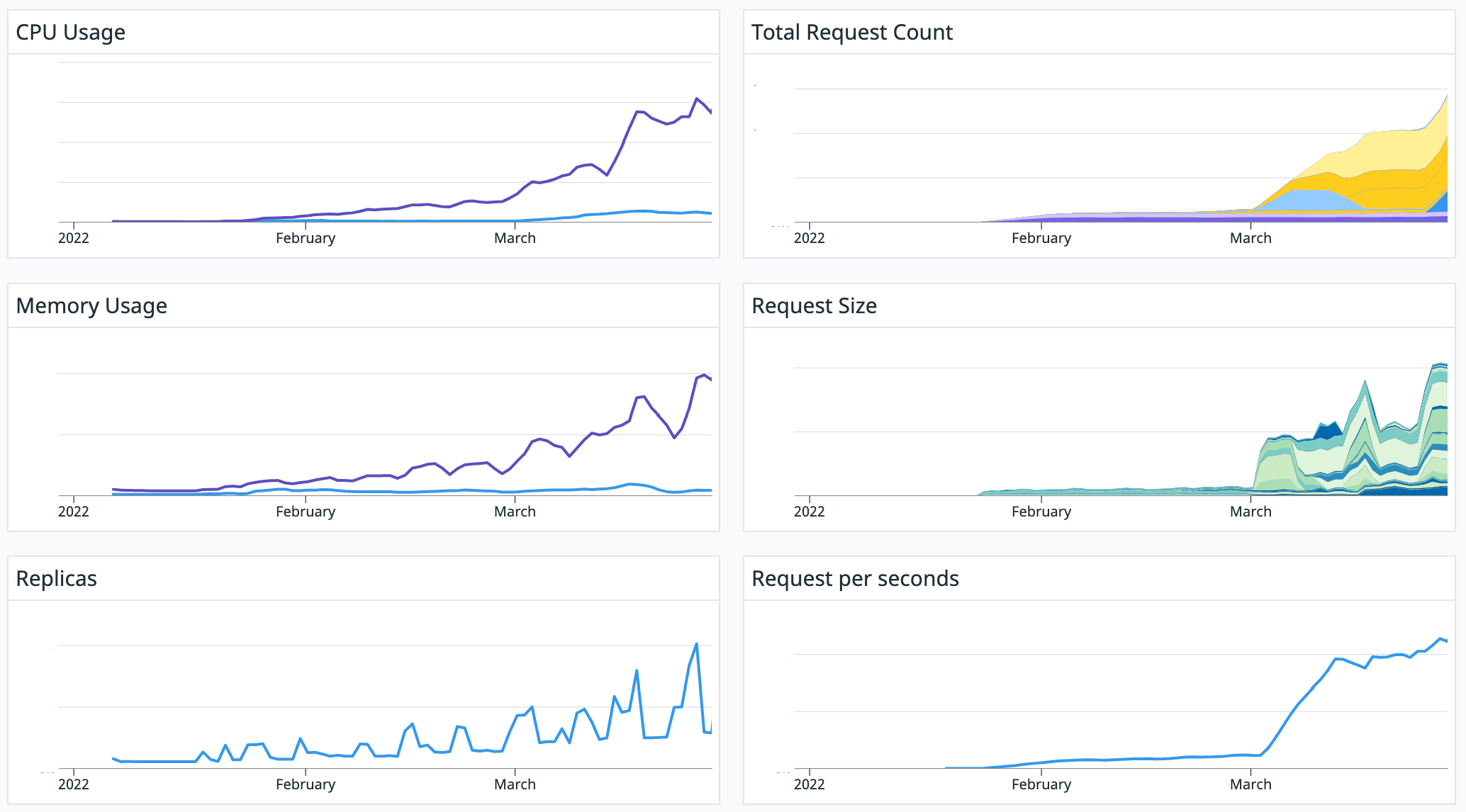Click March label on Total Request Count axis

click(x=1250, y=238)
